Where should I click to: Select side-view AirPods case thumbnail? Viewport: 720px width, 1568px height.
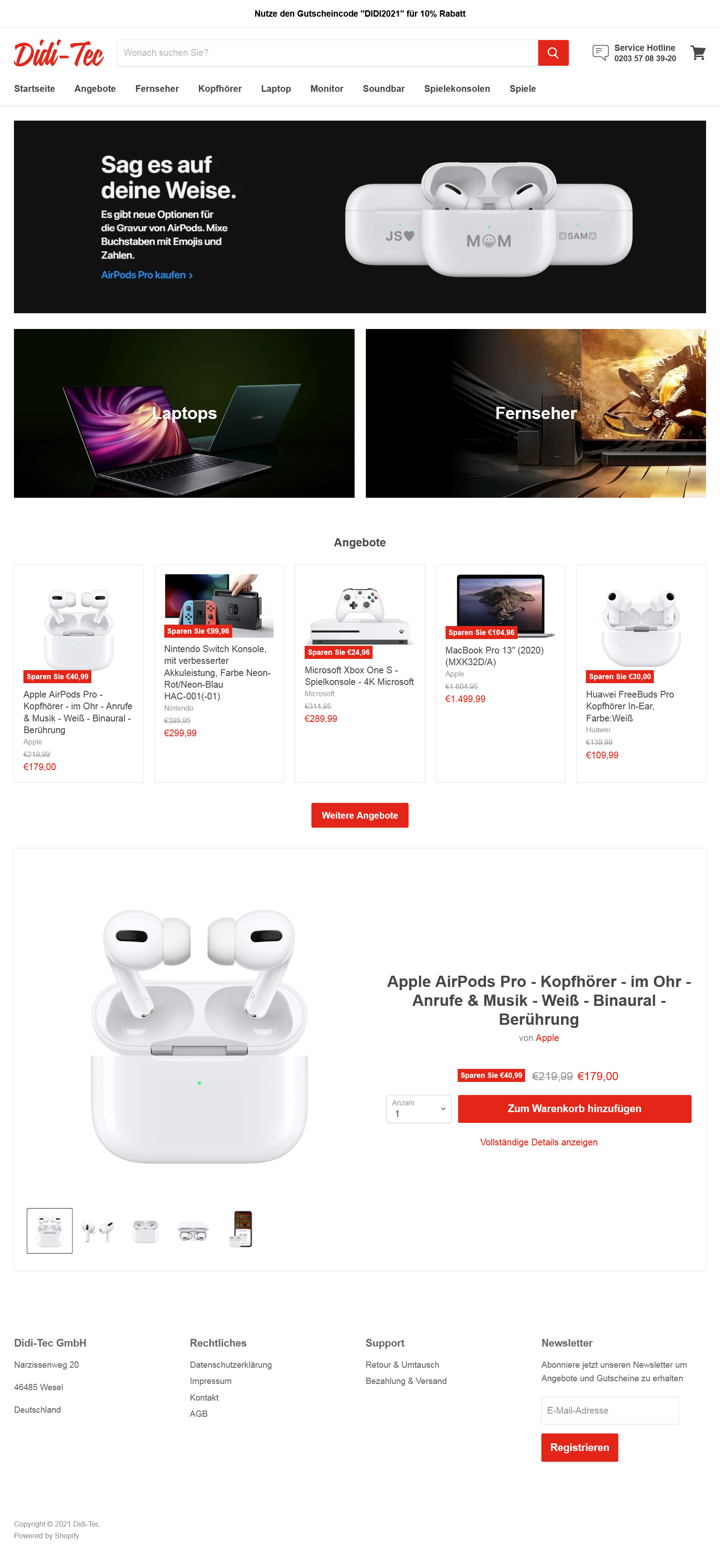tap(193, 1230)
